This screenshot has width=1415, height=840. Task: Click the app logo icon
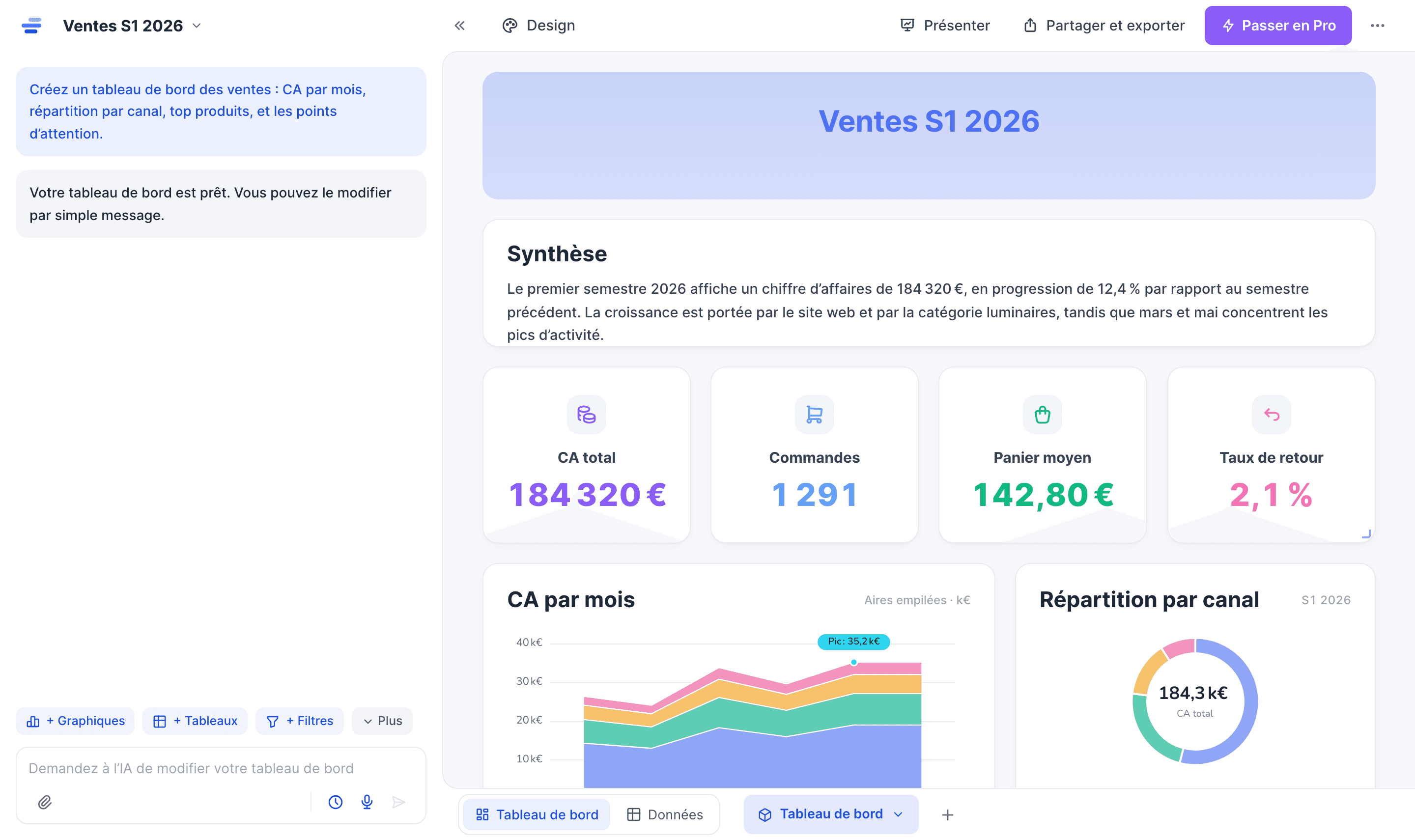tap(32, 26)
